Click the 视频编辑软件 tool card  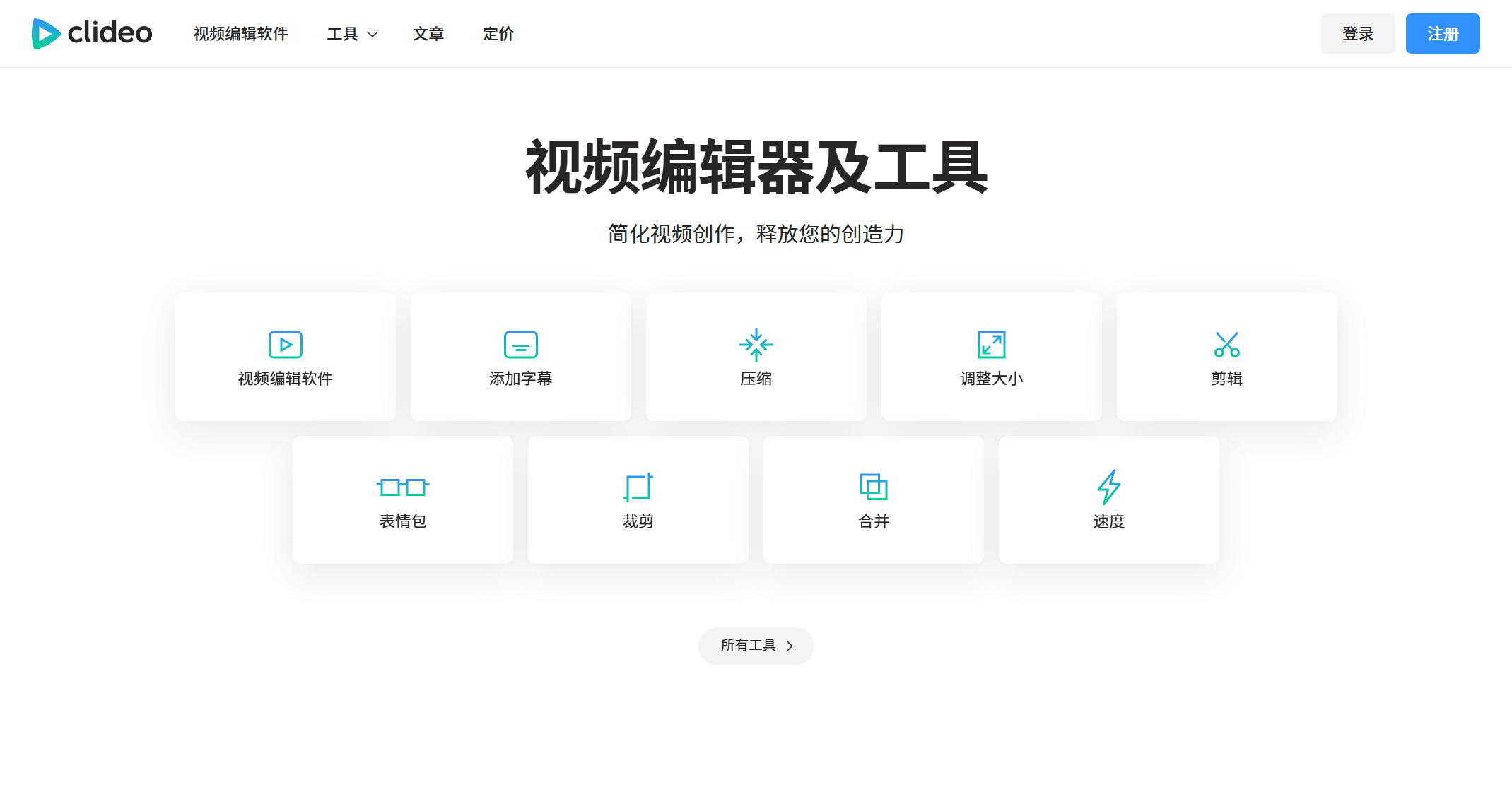[285, 357]
